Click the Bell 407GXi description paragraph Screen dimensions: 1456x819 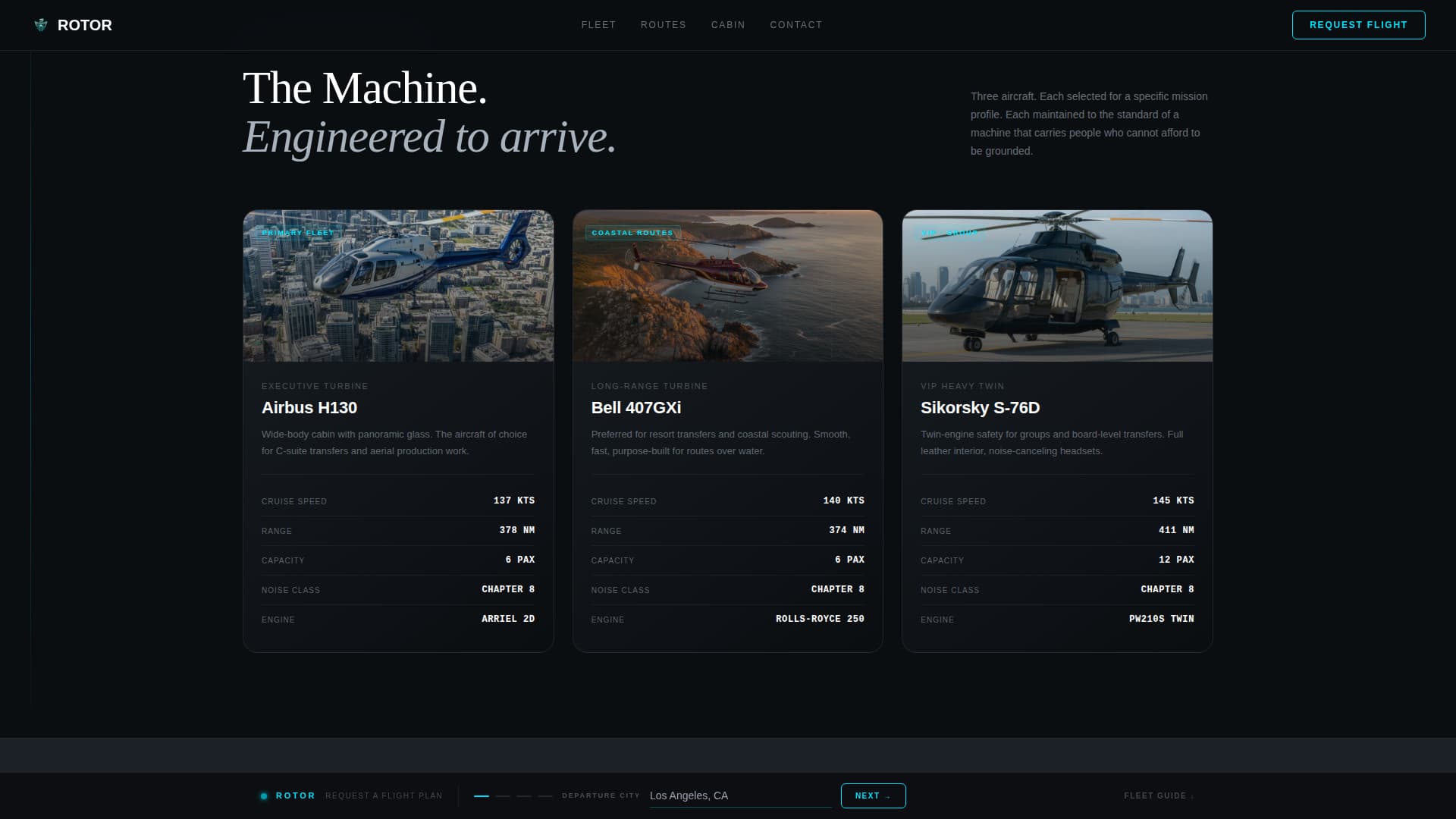[x=720, y=442]
